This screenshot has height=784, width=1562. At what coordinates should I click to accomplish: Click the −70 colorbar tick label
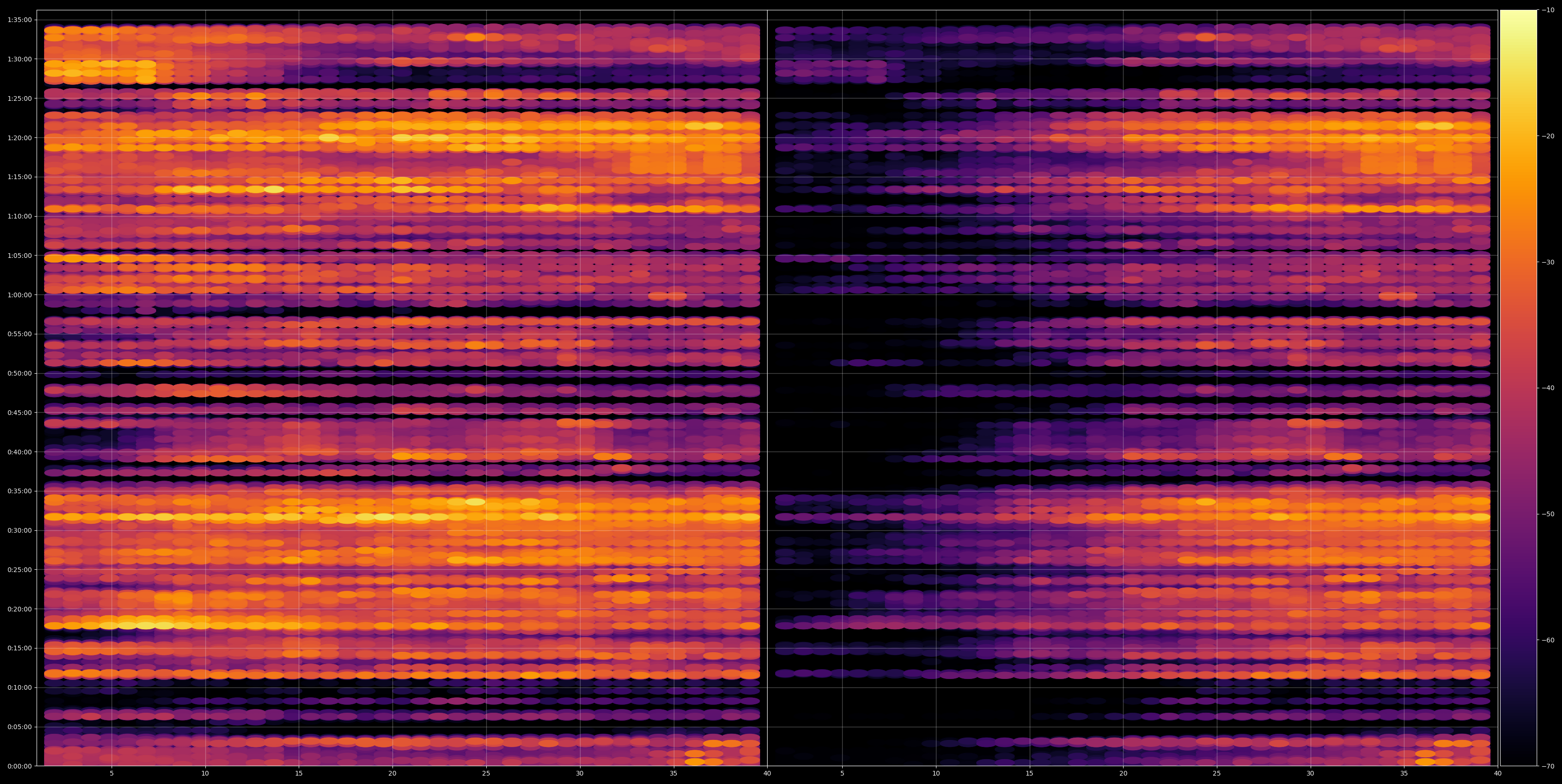[1547, 766]
